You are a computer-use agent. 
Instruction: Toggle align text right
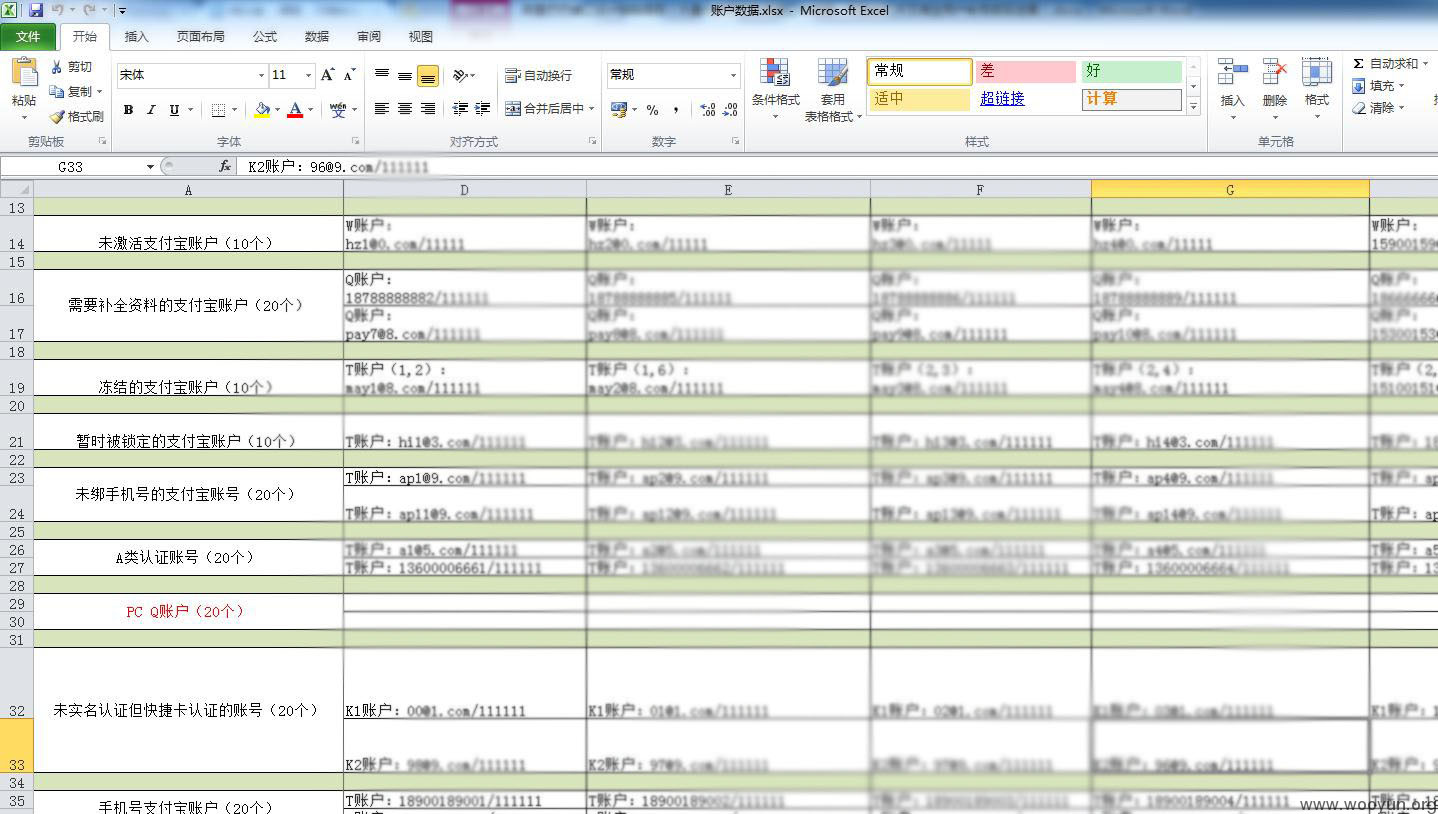[428, 109]
